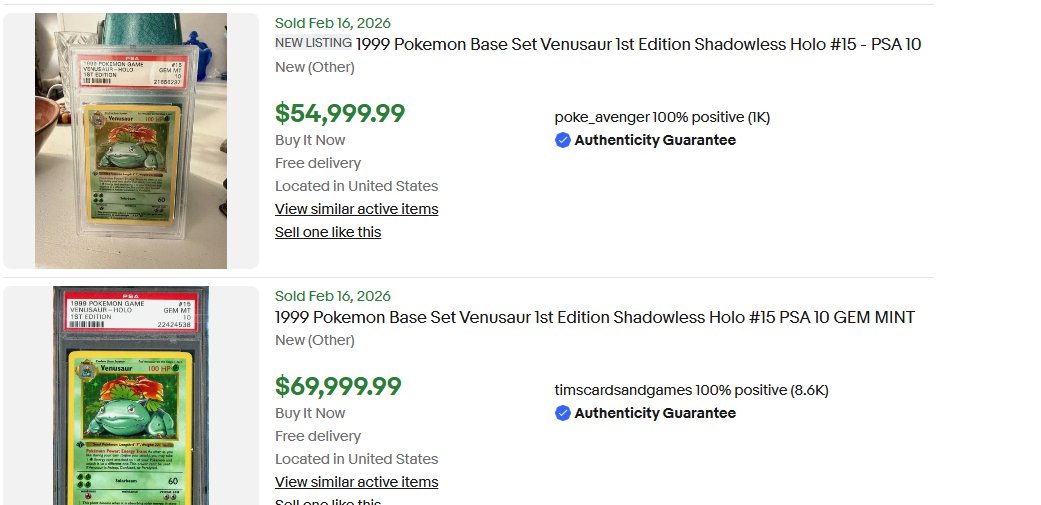Viewport: 1041px width, 505px height.
Task: Click Authenticity Guarantee text on timscardsandgames' listing
Action: click(655, 414)
